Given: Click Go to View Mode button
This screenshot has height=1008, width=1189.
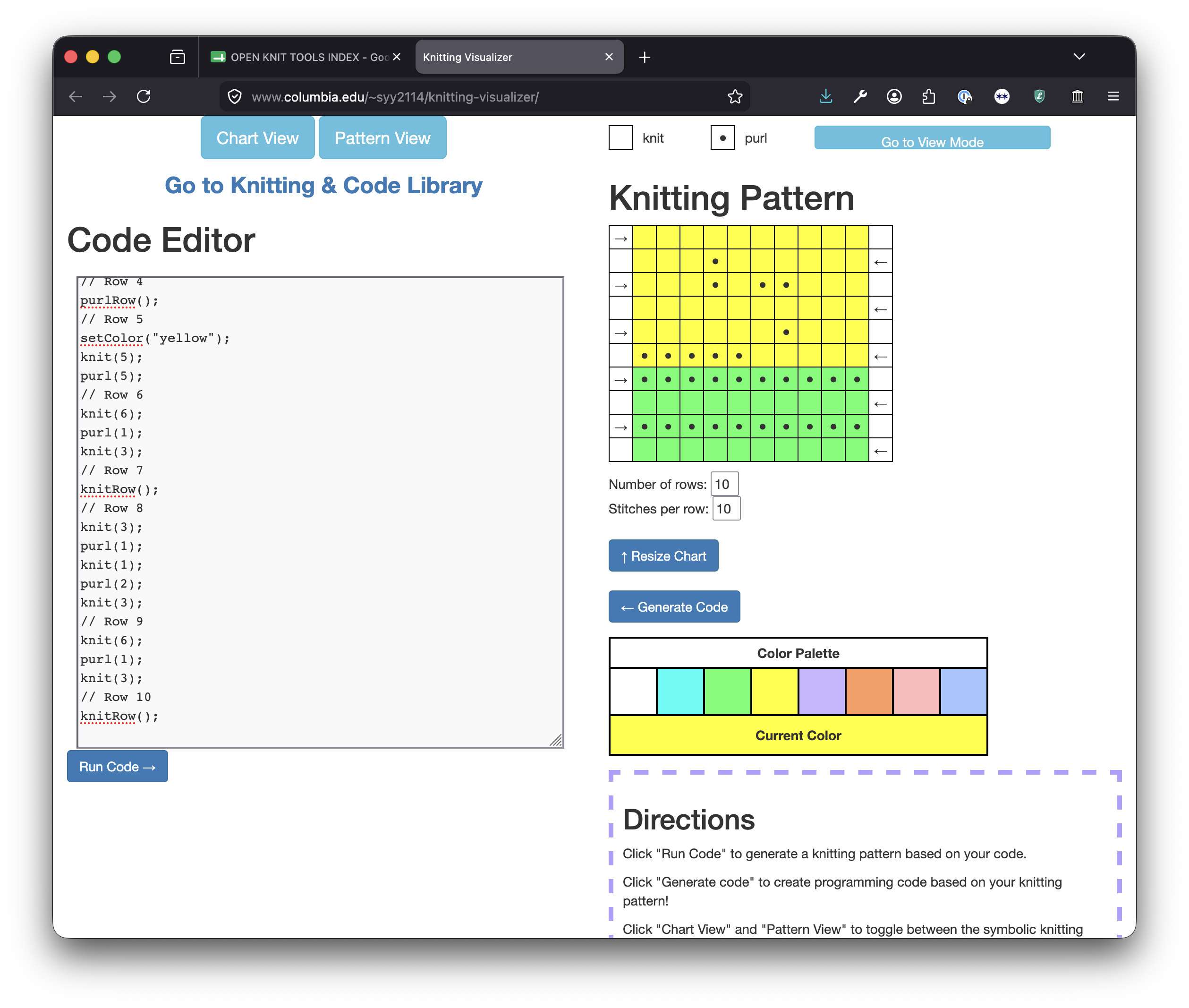Looking at the screenshot, I should pos(932,138).
